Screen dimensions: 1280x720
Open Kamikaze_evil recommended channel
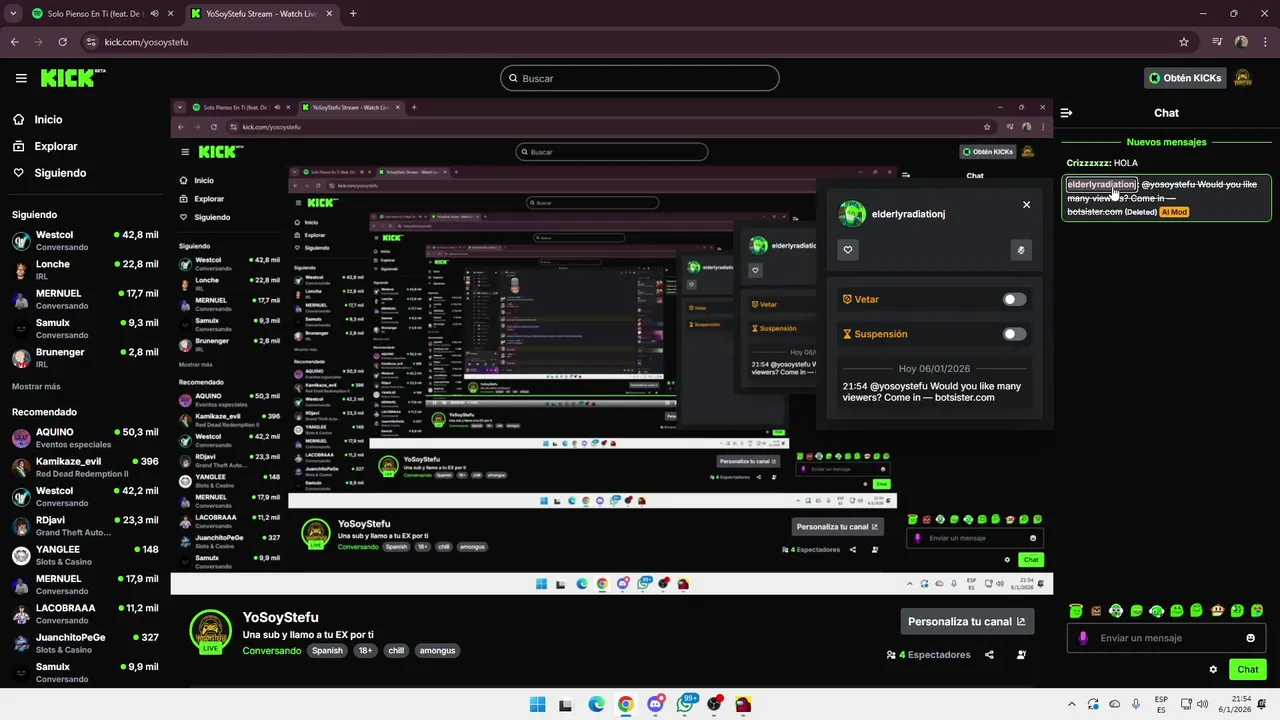pos(85,467)
